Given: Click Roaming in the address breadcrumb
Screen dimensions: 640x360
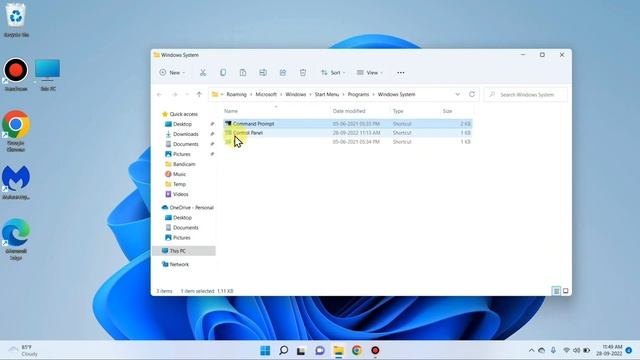Looking at the screenshot, I should (x=236, y=94).
